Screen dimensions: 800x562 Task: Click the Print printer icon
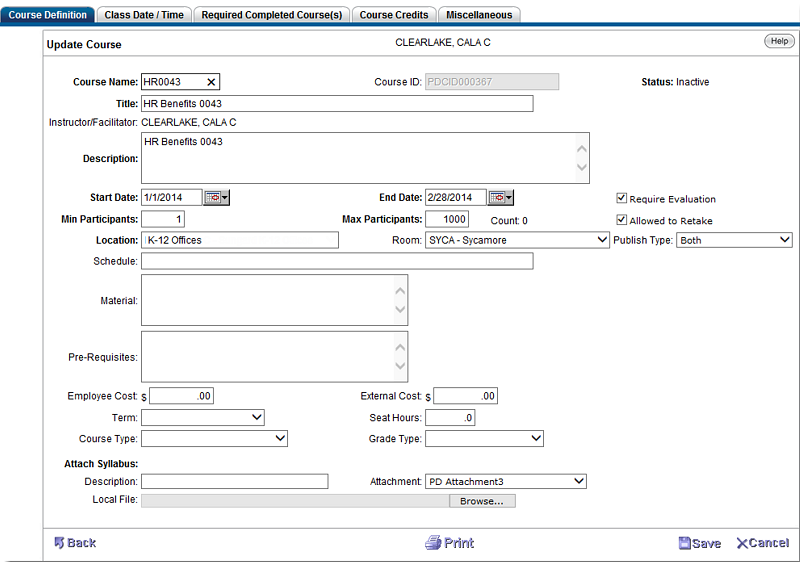coord(432,543)
